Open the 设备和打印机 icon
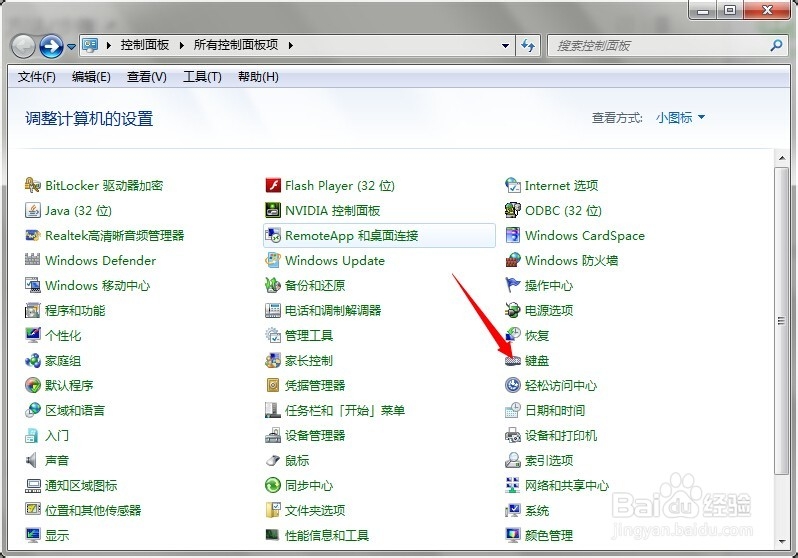Viewport: 798px width, 558px height. click(x=512, y=435)
